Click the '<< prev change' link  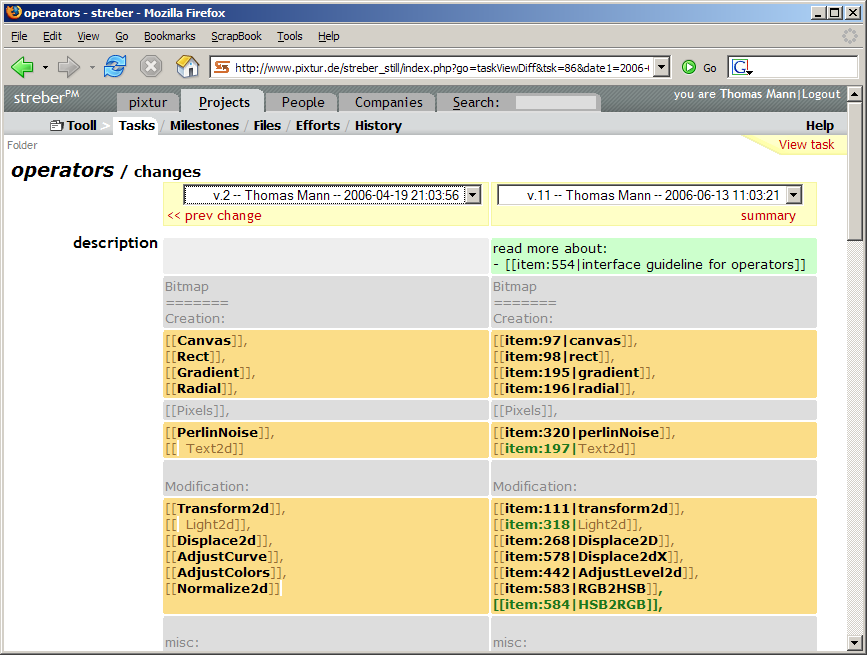point(214,216)
